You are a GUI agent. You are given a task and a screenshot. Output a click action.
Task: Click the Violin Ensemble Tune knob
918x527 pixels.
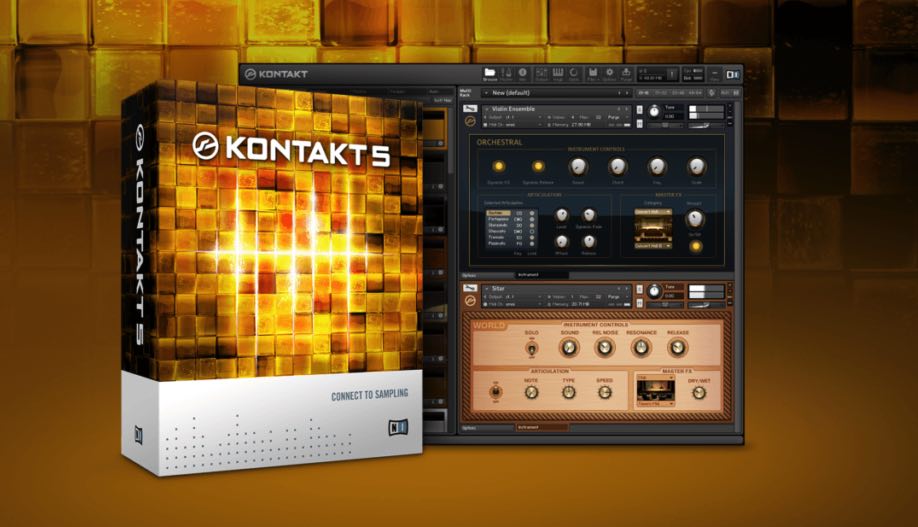655,112
